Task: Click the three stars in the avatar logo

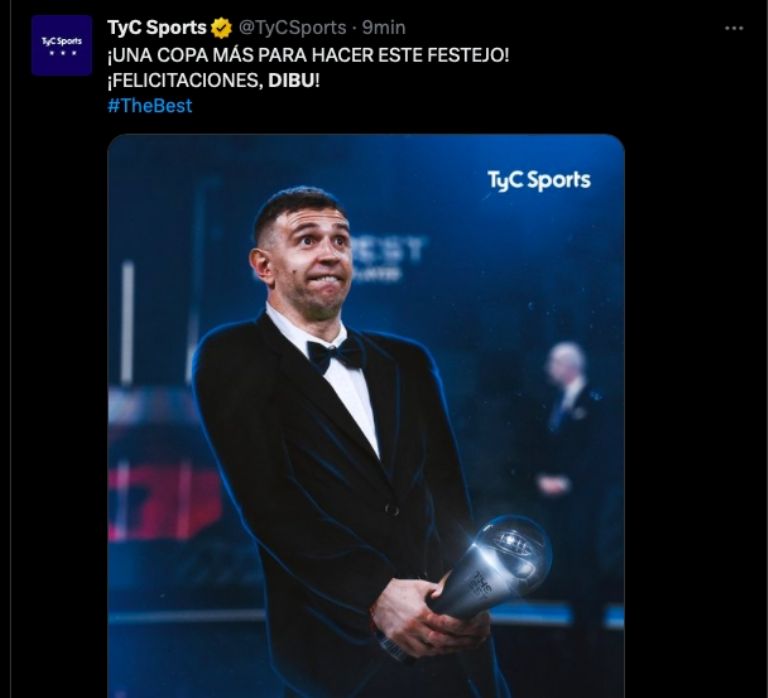Action: (x=62, y=53)
